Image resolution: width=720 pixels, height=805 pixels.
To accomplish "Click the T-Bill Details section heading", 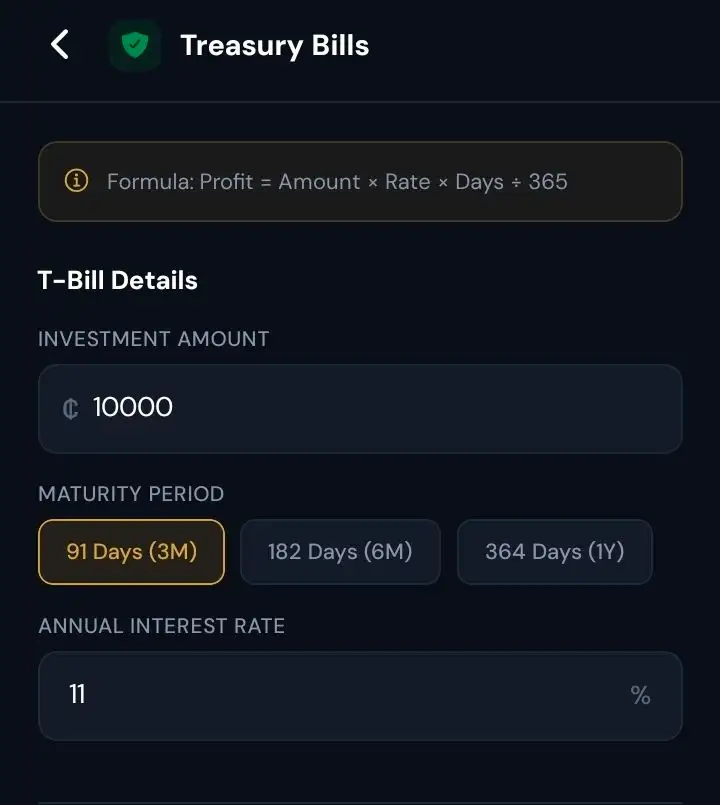I will (118, 280).
